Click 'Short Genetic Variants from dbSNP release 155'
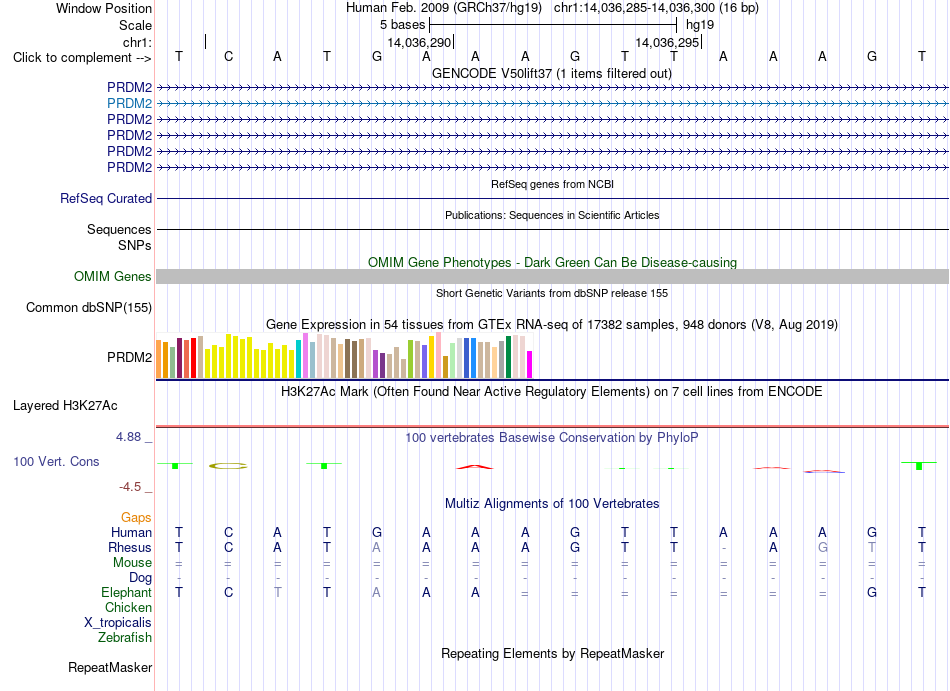The image size is (950, 691). pyautogui.click(x=552, y=294)
